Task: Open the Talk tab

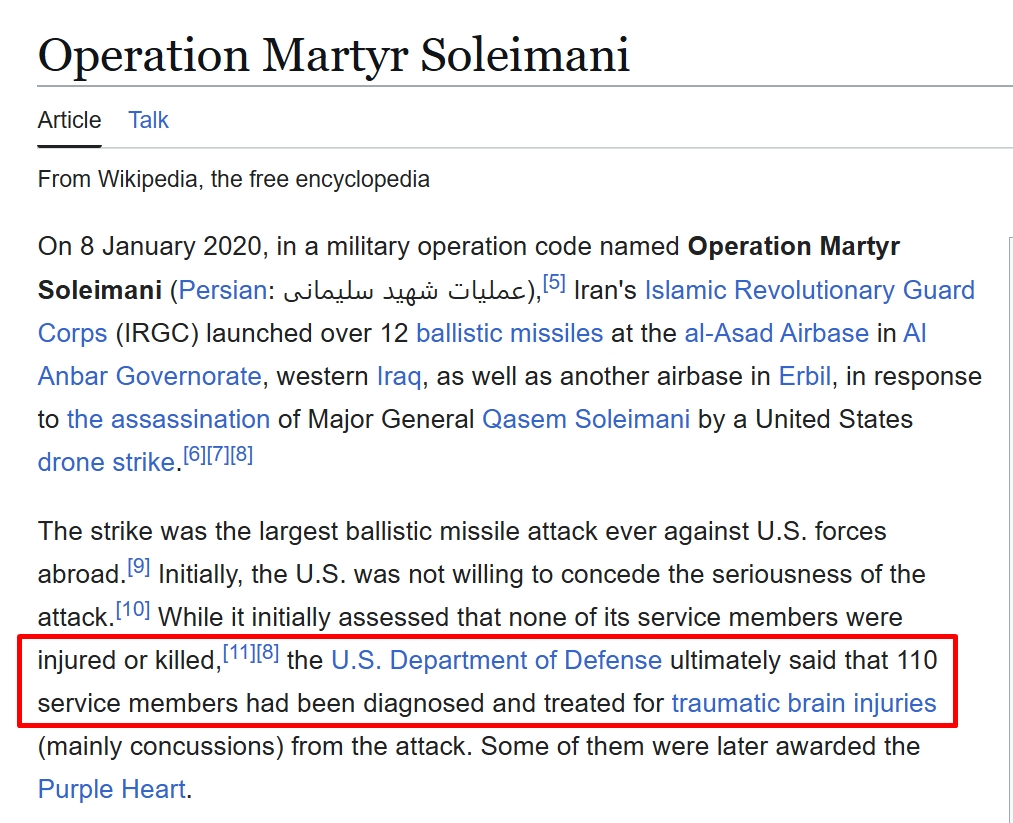Action: coord(148,120)
